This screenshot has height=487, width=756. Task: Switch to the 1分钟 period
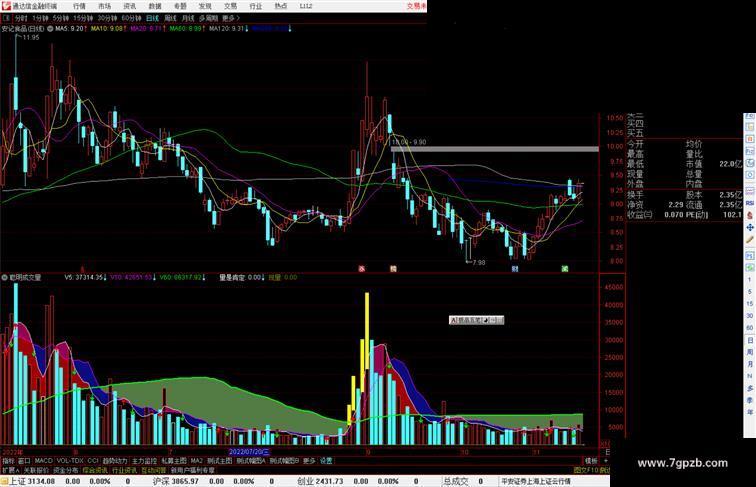pos(40,18)
